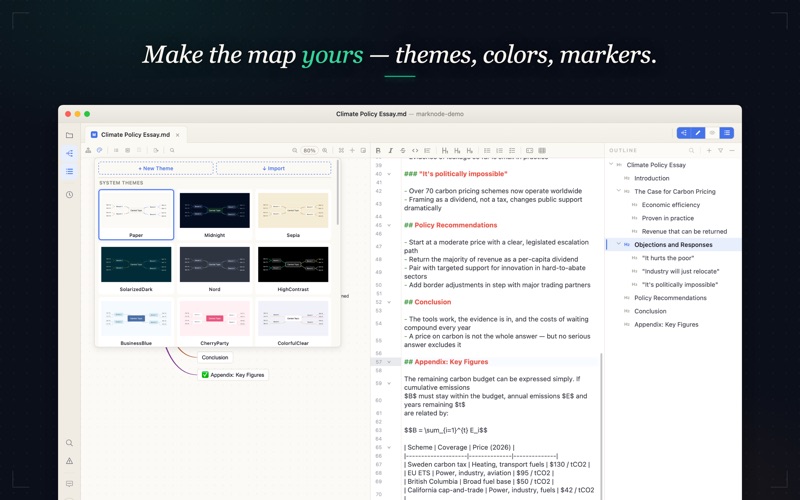The width and height of the screenshot is (800, 500).
Task: Click the map toolbar search icon
Action: point(172,151)
